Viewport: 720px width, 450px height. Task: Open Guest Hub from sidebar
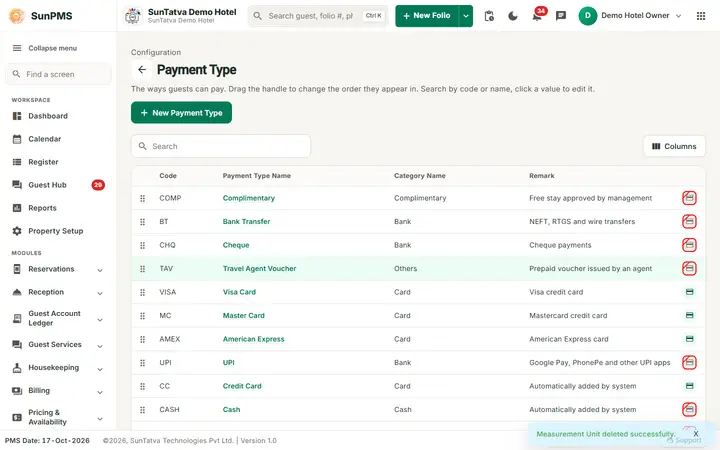point(47,185)
